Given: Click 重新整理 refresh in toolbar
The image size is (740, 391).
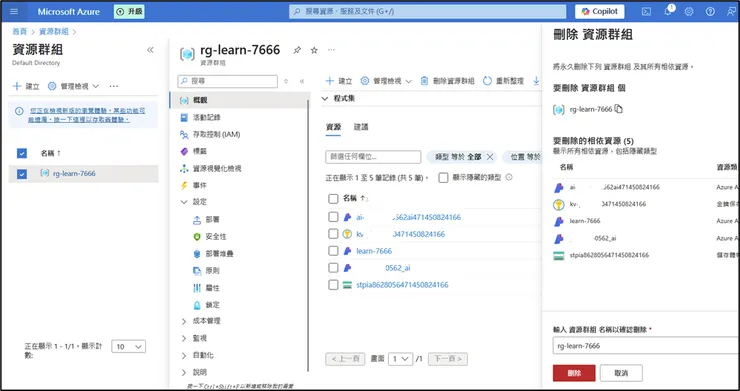Looking at the screenshot, I should [x=503, y=81].
